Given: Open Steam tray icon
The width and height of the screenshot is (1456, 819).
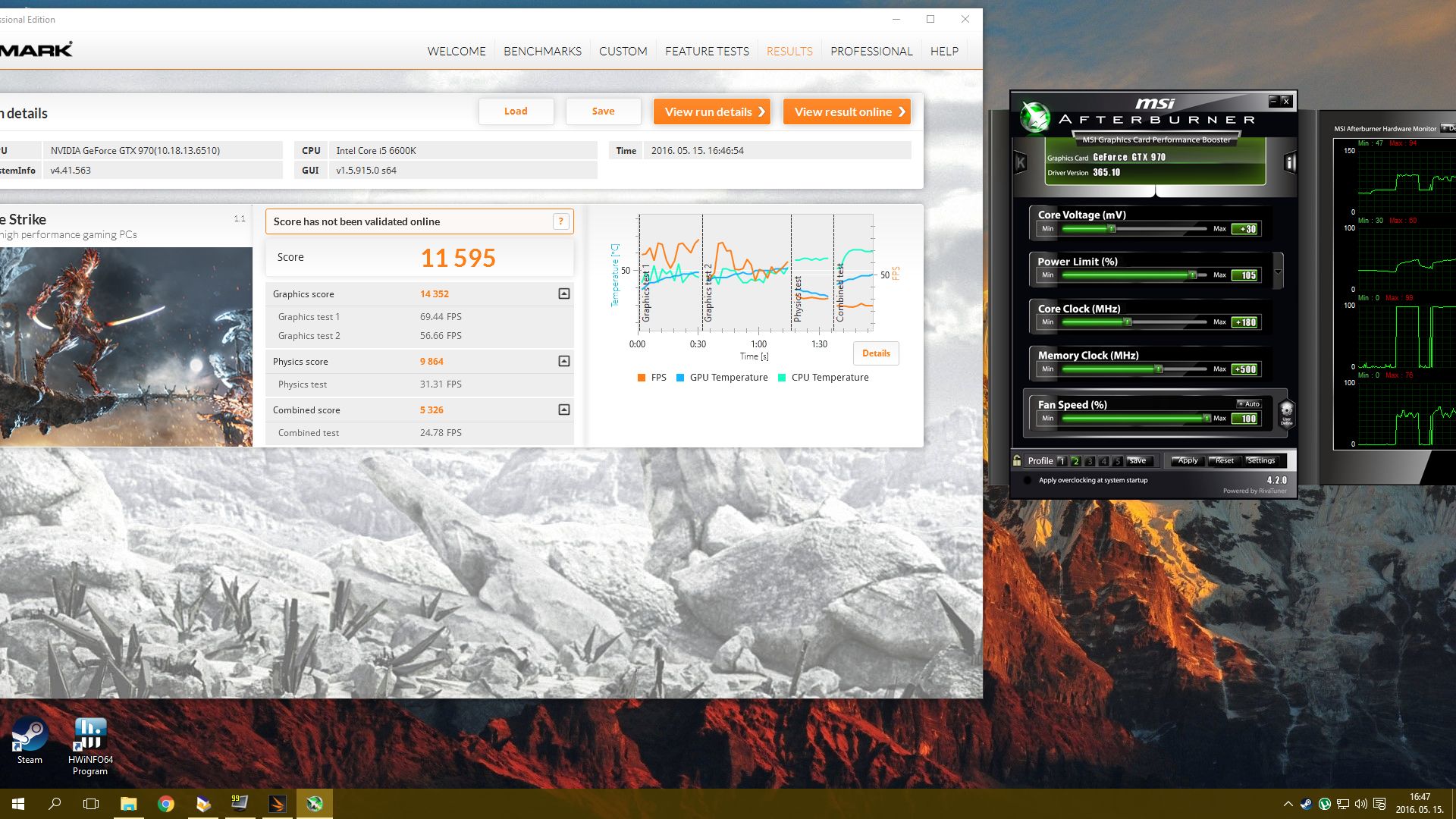Looking at the screenshot, I should [x=1306, y=804].
